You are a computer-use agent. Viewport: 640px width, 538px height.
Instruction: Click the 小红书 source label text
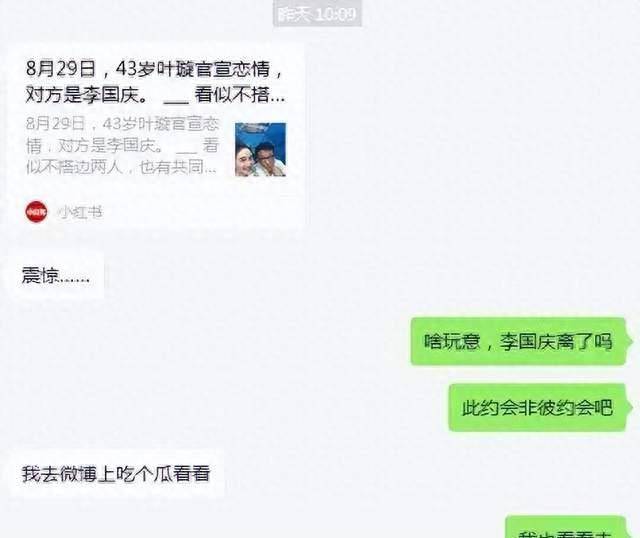click(x=80, y=212)
